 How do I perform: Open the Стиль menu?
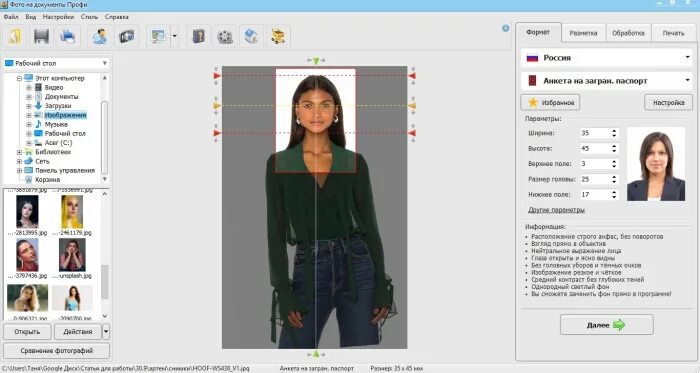89,17
